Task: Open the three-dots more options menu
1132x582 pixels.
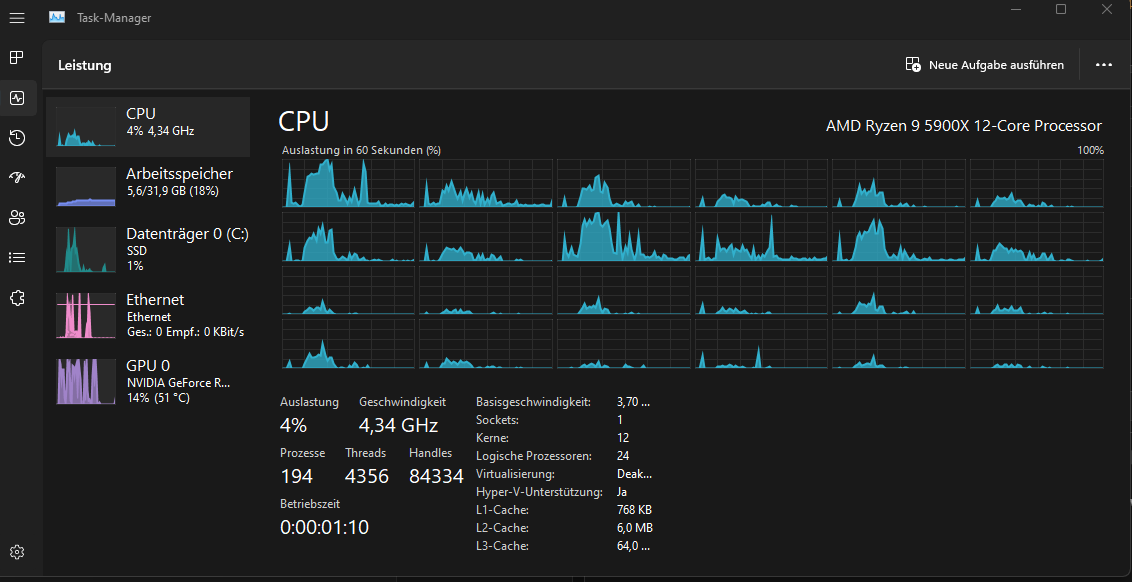Action: coord(1103,65)
